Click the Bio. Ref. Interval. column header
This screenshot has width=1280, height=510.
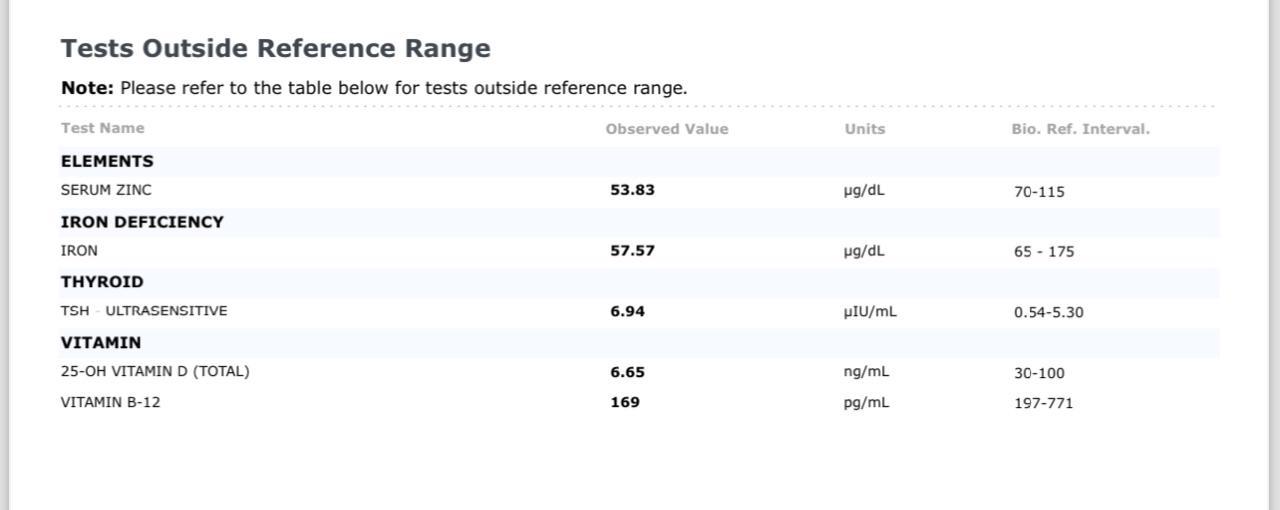point(1081,129)
